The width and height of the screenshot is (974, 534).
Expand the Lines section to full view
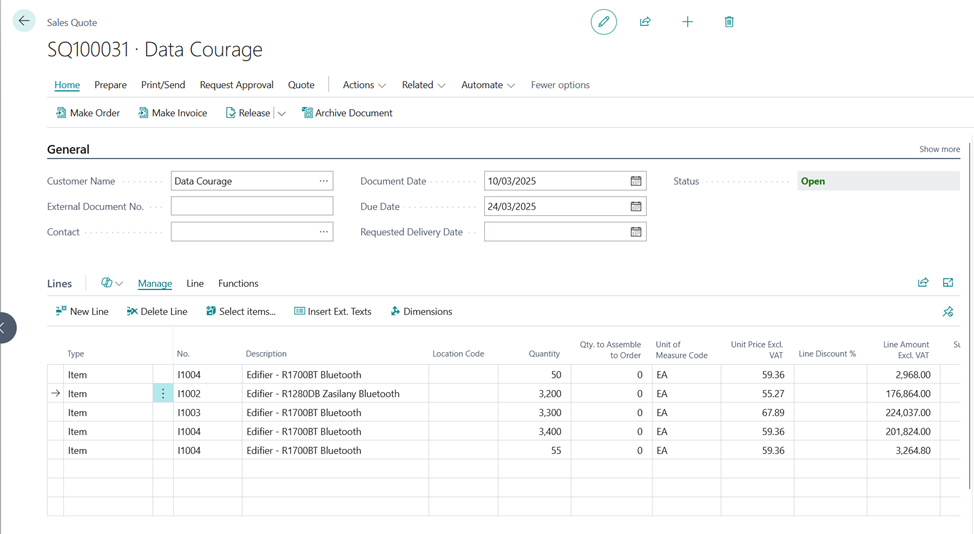[948, 283]
